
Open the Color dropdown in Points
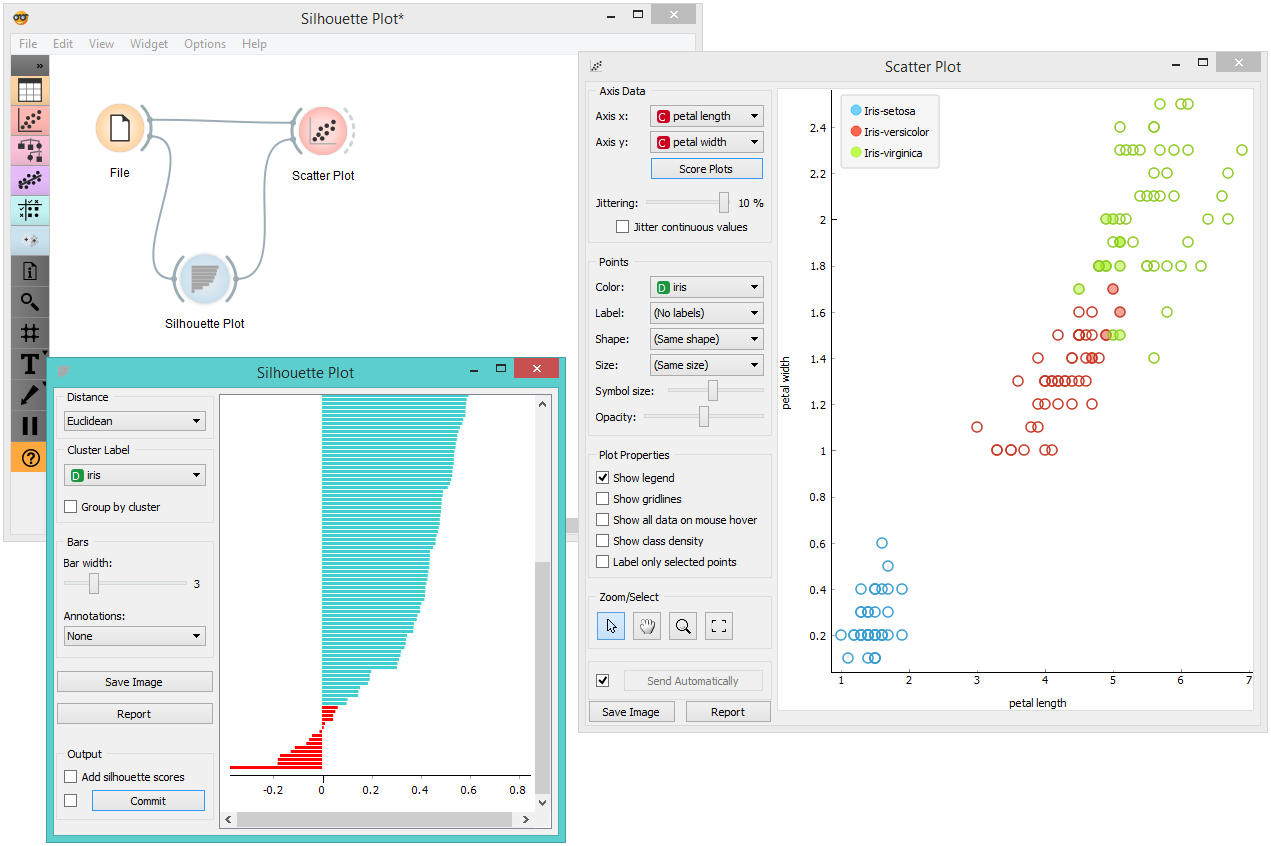[x=706, y=287]
